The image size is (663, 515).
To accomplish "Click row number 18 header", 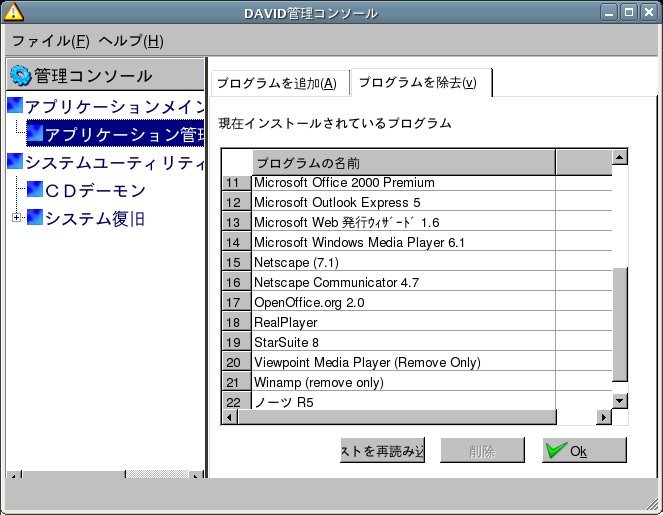I will click(x=237, y=323).
